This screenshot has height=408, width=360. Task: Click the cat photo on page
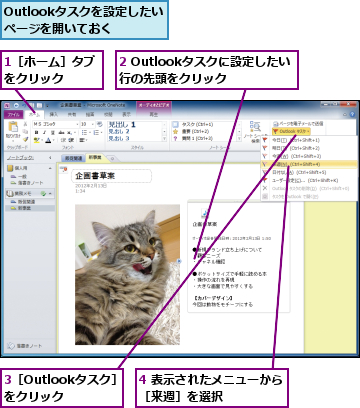pos(127,274)
